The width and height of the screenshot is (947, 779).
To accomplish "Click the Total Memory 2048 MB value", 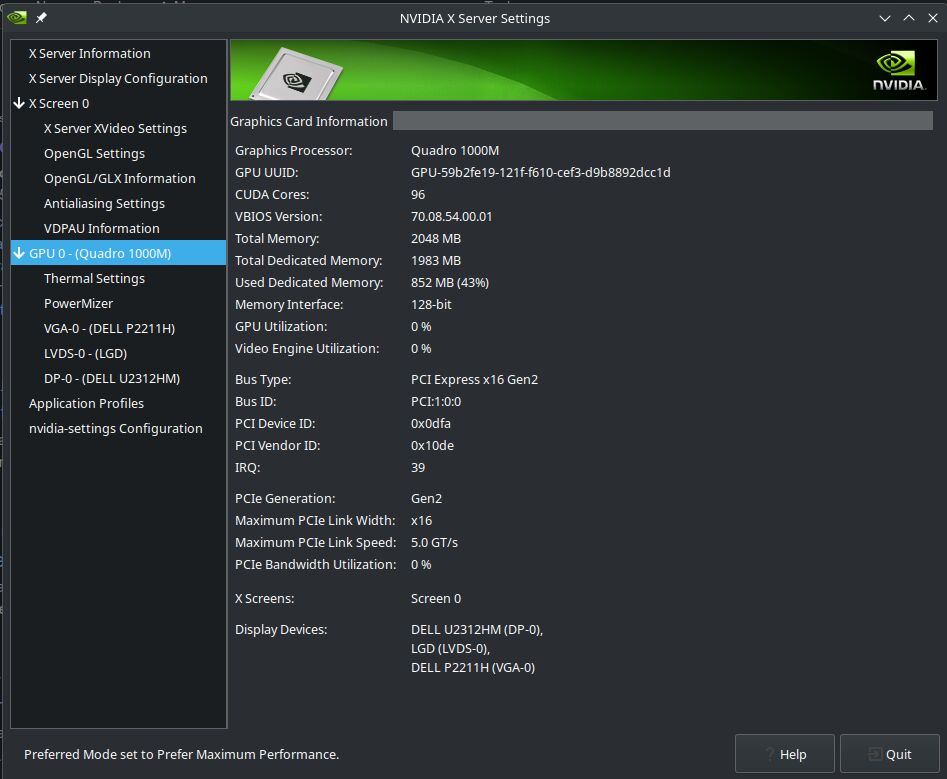I will 435,239.
